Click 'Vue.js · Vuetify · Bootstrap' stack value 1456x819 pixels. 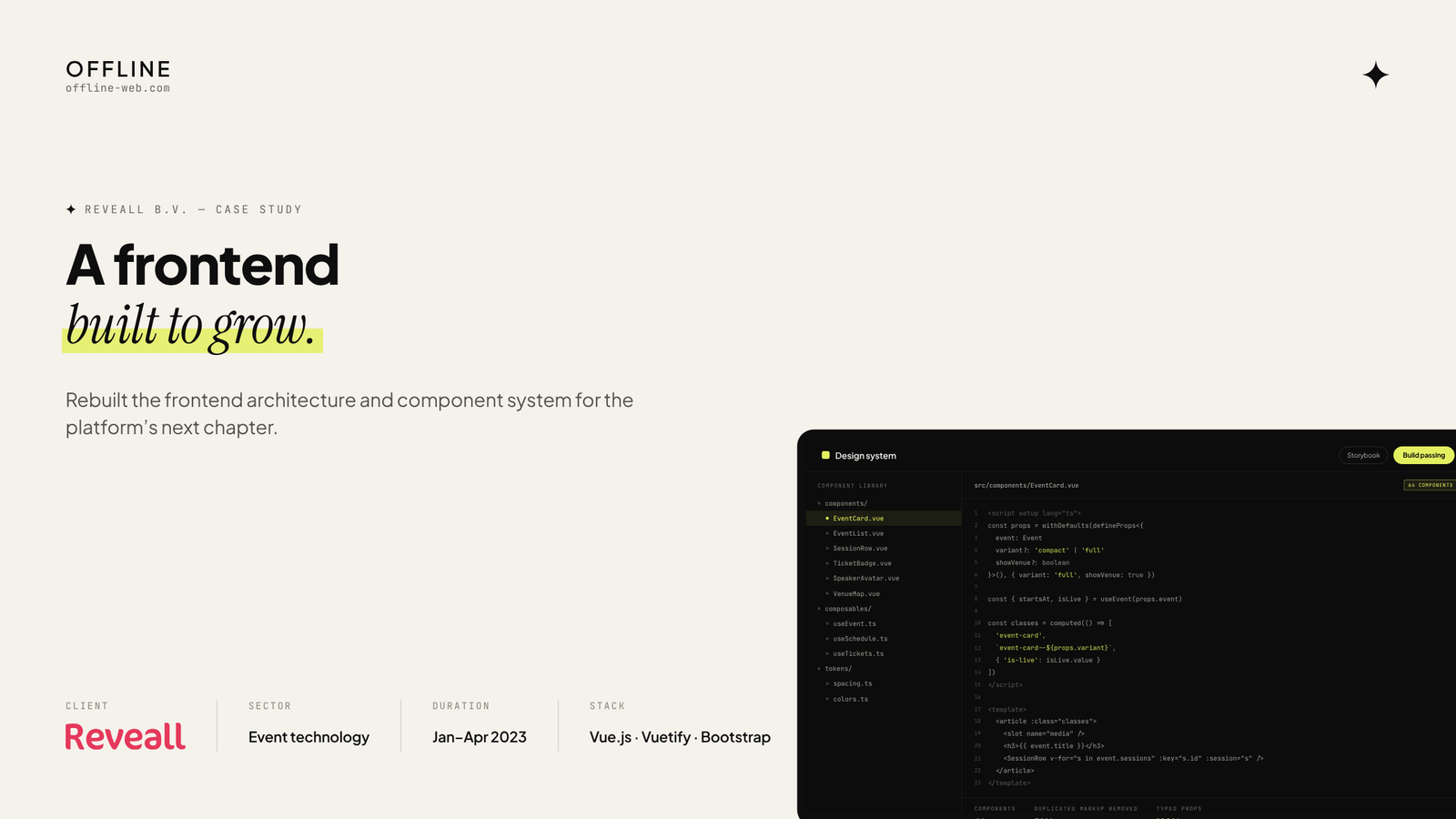[680, 737]
